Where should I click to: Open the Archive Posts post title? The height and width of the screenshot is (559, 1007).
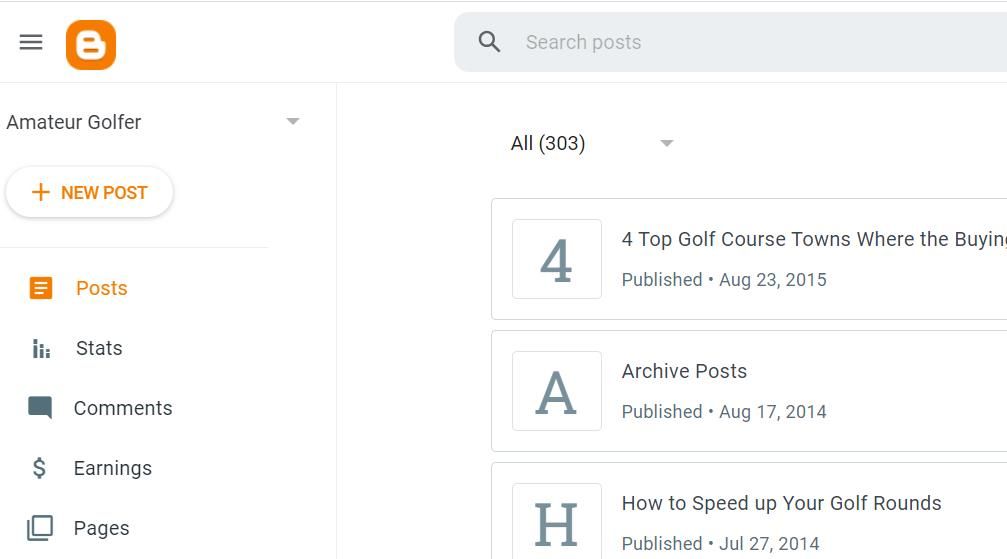tap(684, 371)
